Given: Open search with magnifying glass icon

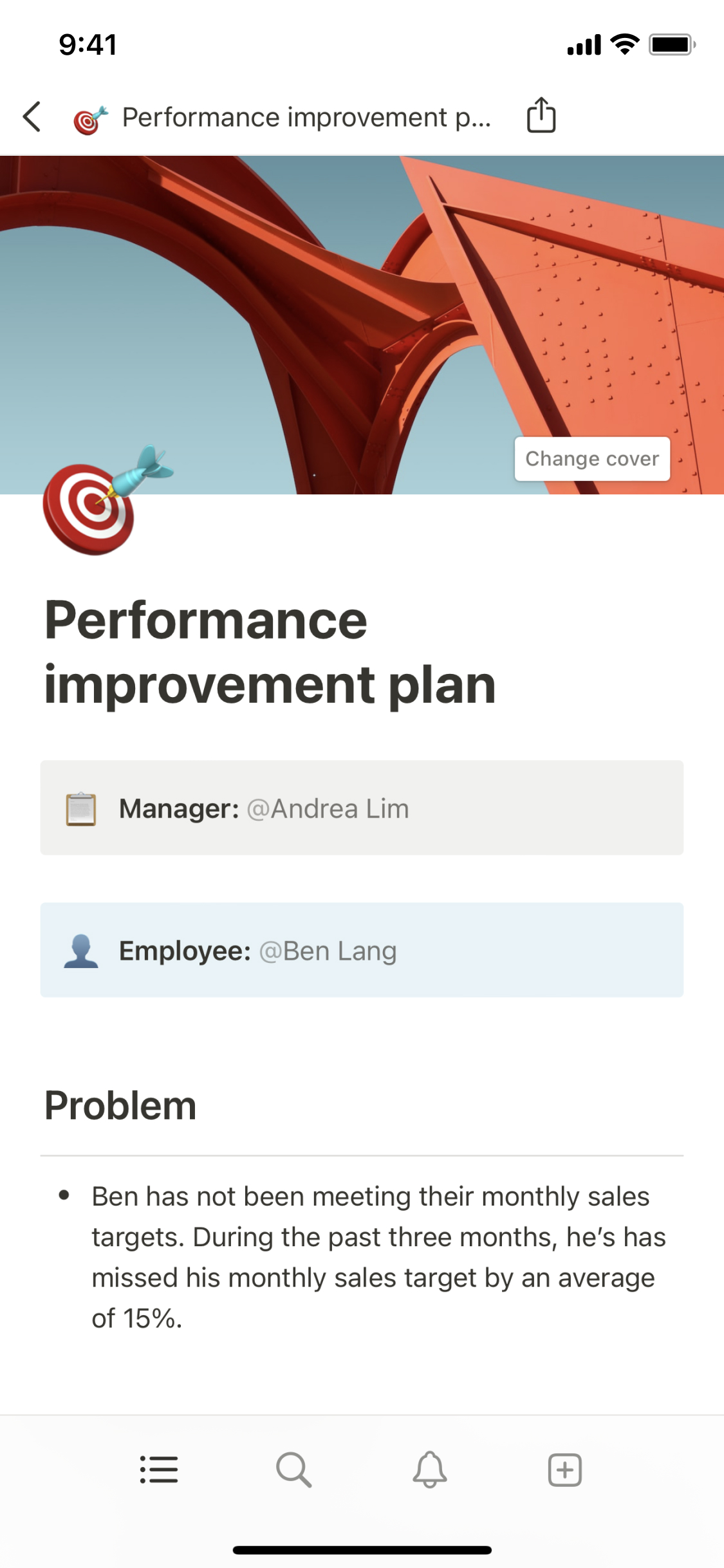Looking at the screenshot, I should [294, 1470].
